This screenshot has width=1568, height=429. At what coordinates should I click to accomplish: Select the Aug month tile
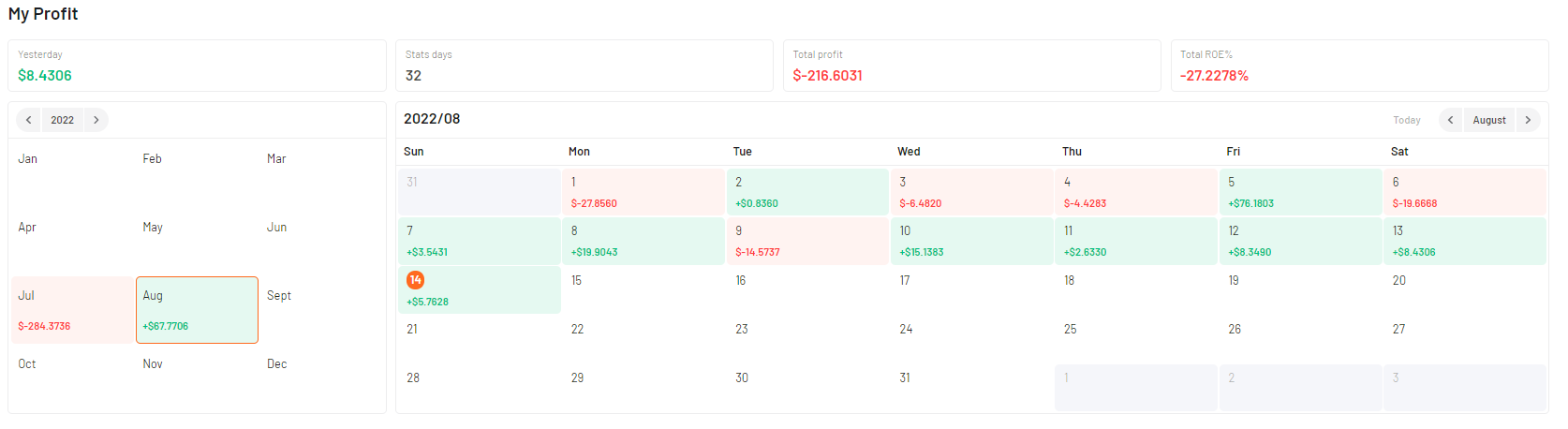coord(197,310)
